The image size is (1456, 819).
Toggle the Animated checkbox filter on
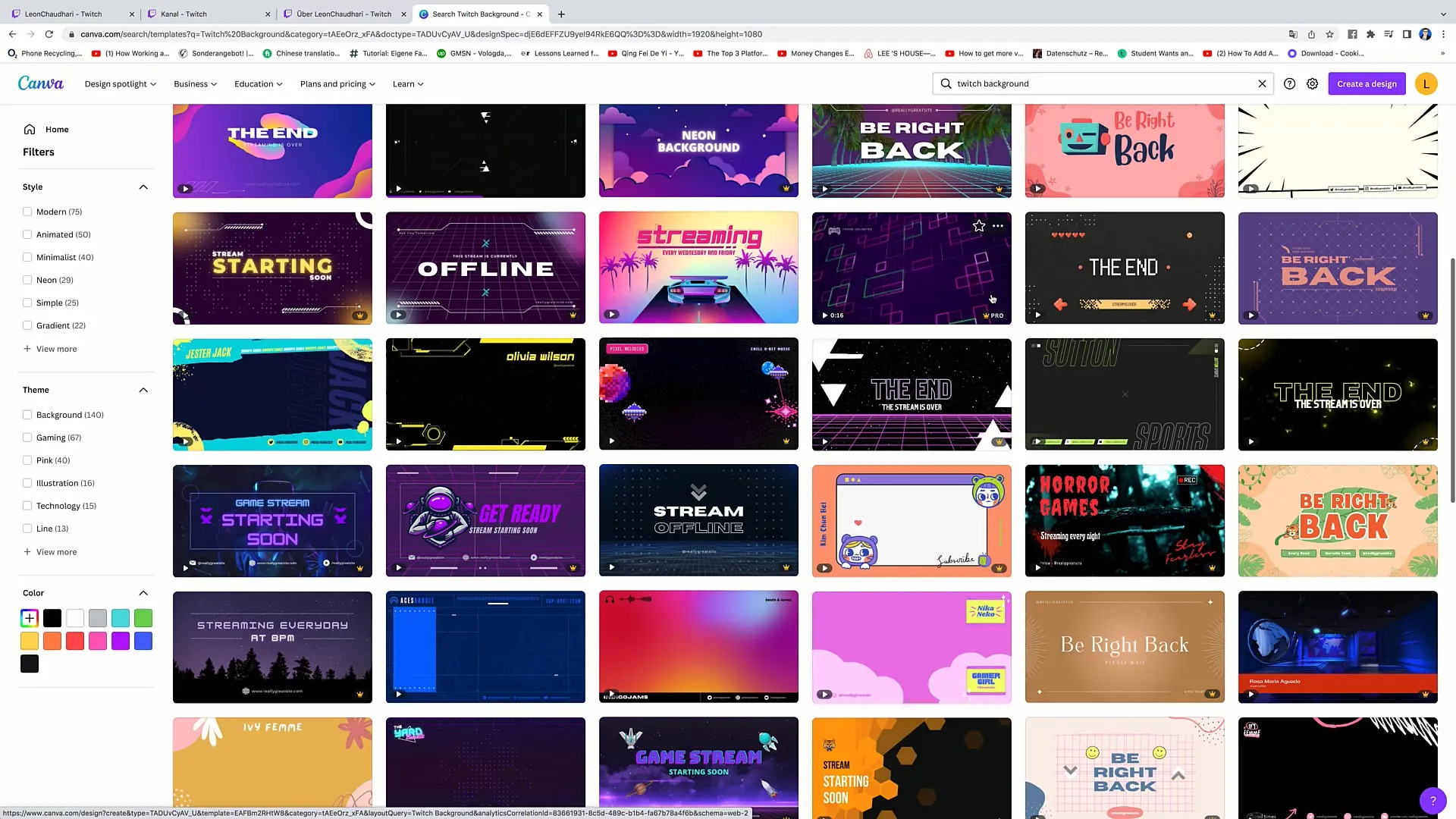27,234
